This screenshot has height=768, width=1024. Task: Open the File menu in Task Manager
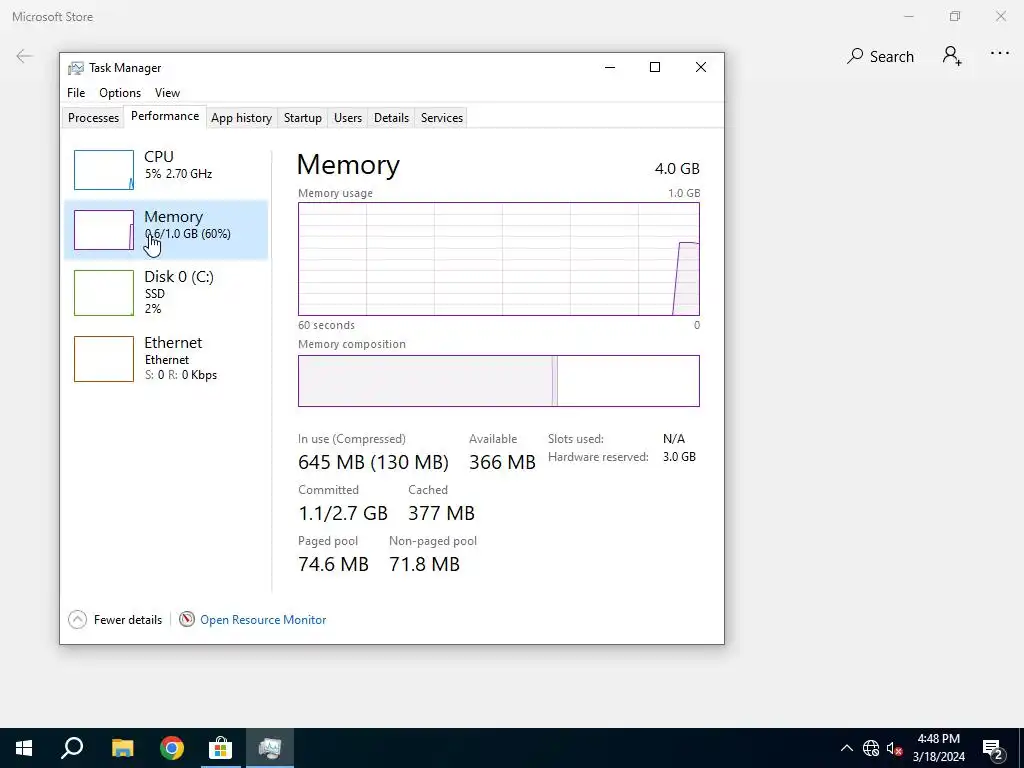point(76,93)
